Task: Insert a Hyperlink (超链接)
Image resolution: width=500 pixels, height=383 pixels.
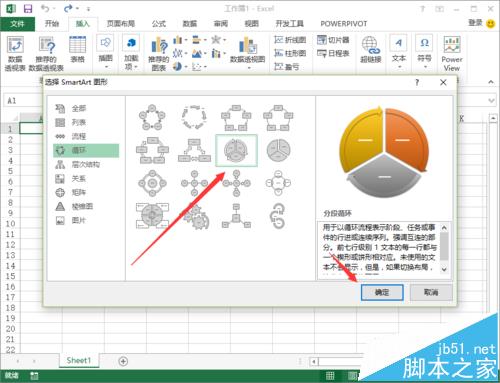Action: 371,49
